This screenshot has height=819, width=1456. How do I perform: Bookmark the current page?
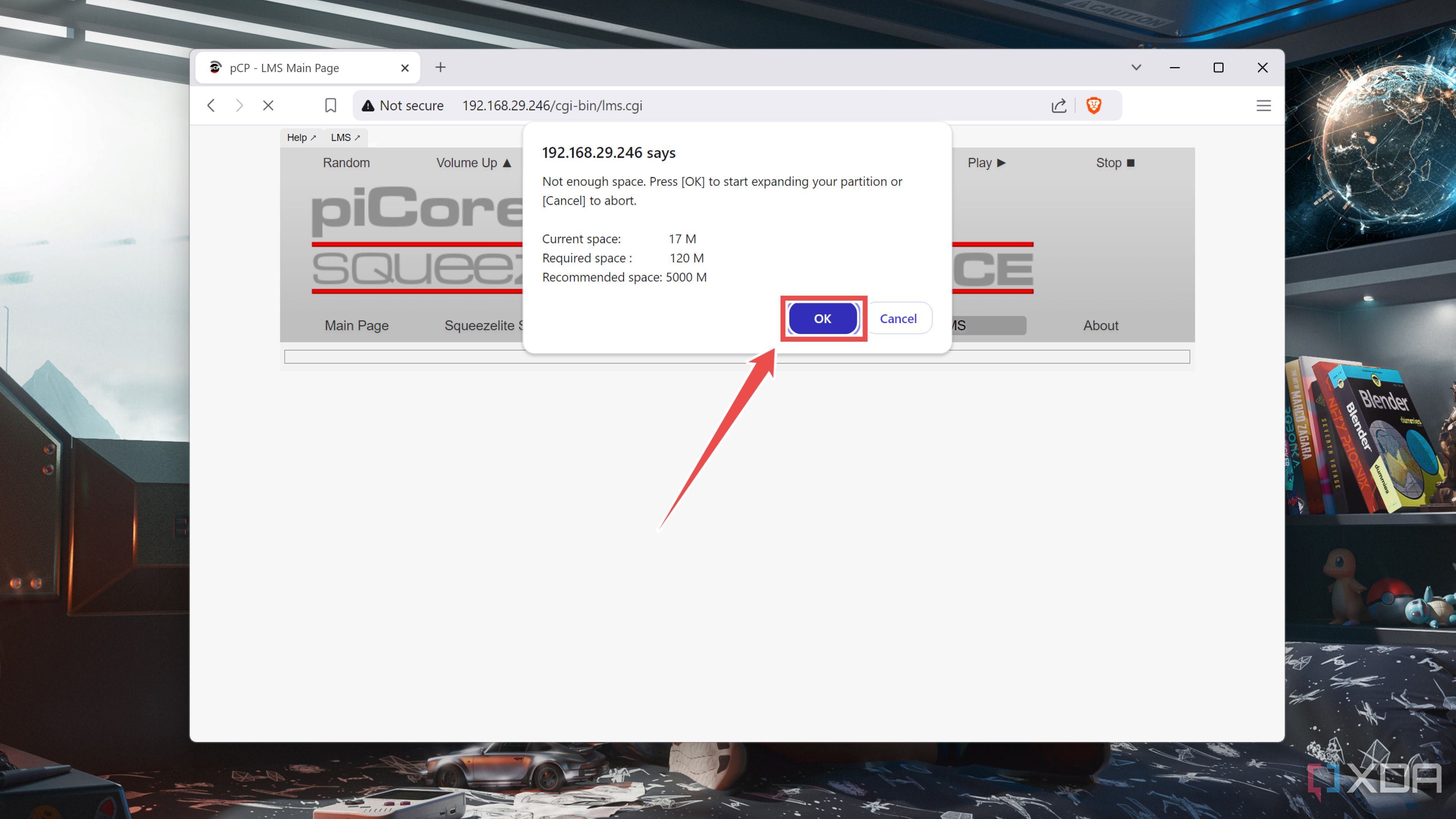[x=331, y=105]
